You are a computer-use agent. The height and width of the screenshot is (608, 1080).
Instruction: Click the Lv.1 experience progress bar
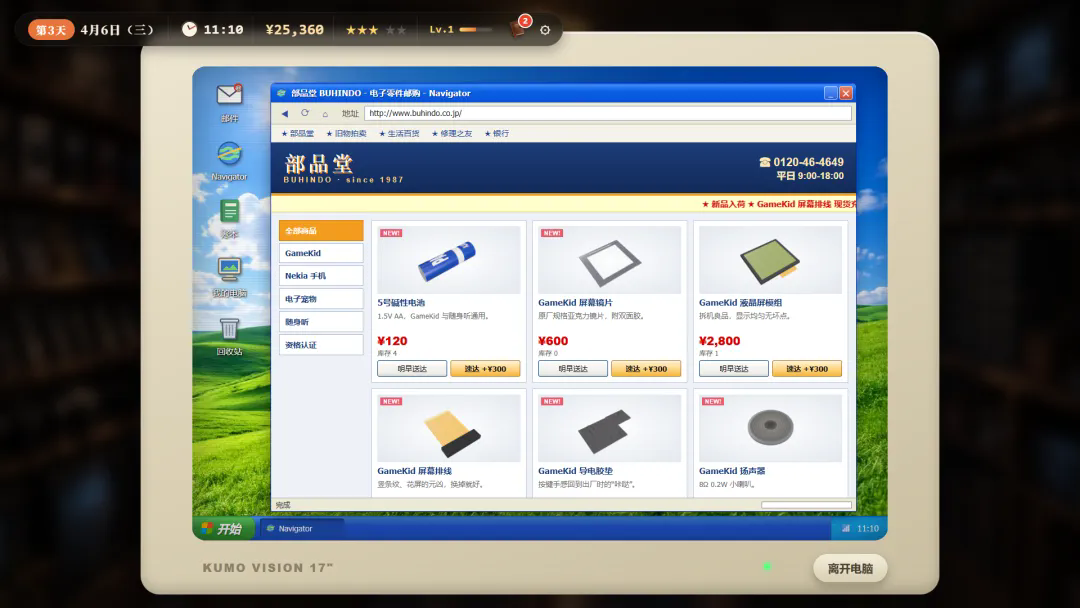pyautogui.click(x=476, y=30)
